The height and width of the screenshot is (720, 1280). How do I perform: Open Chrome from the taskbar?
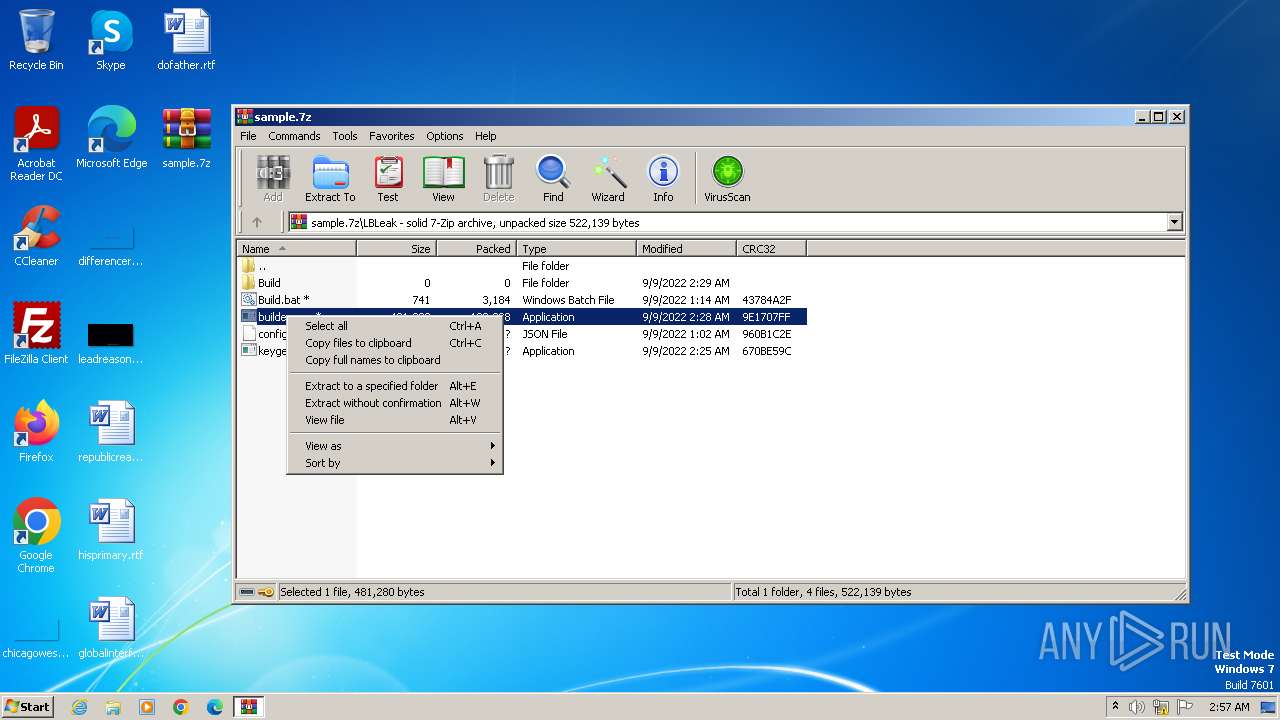point(181,707)
